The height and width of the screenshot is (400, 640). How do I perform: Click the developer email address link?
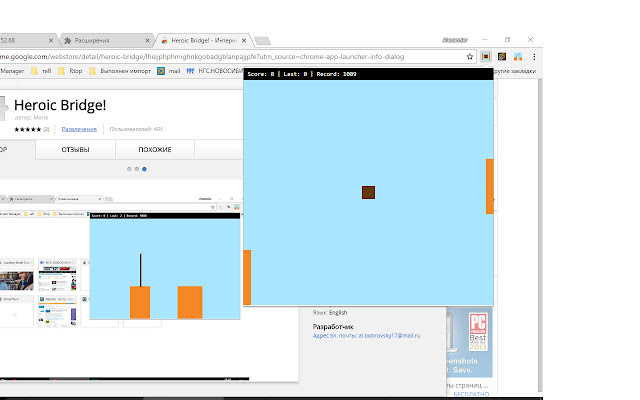point(366,336)
